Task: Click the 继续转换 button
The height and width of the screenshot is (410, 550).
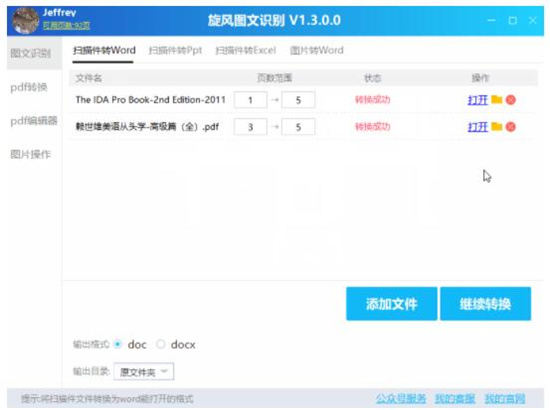Action: (x=485, y=304)
